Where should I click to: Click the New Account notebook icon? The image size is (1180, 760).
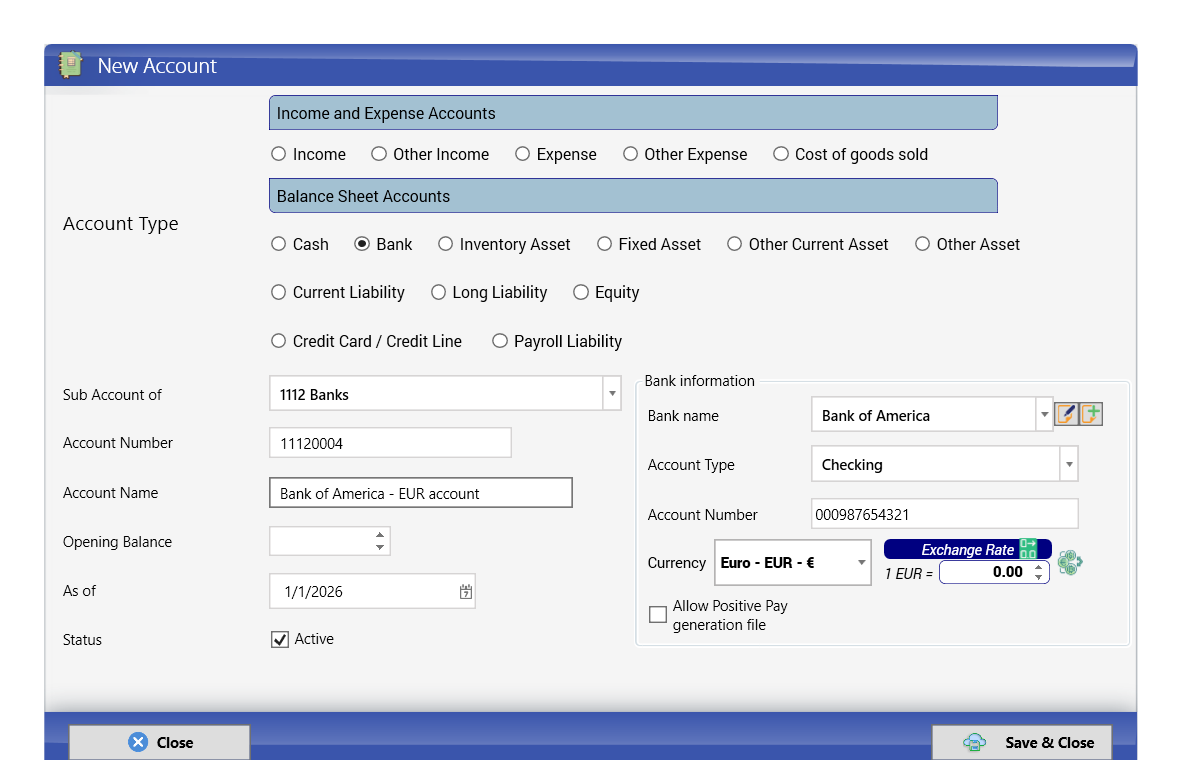(71, 65)
